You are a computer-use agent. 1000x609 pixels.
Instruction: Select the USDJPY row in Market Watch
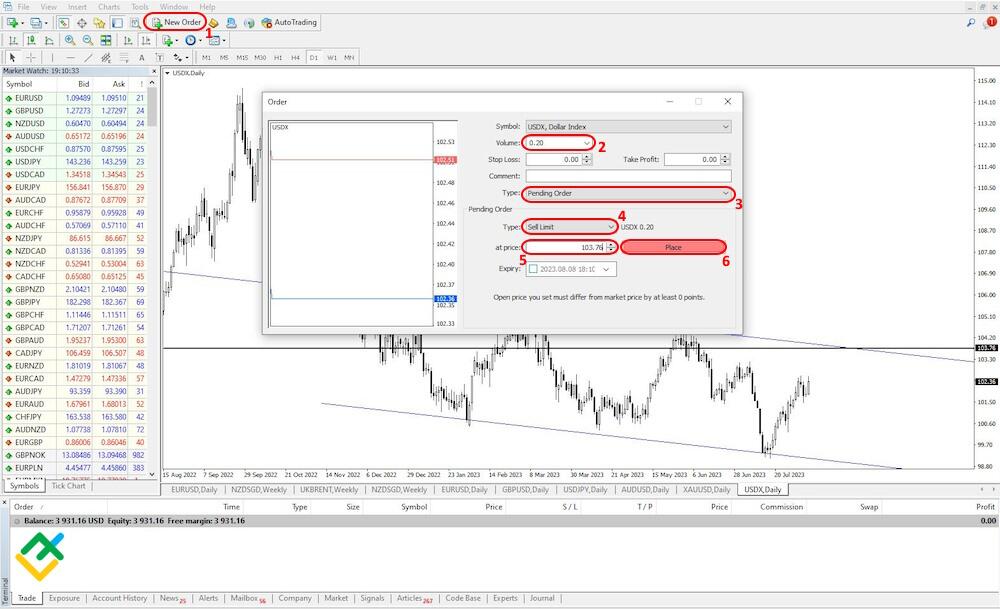coord(75,162)
